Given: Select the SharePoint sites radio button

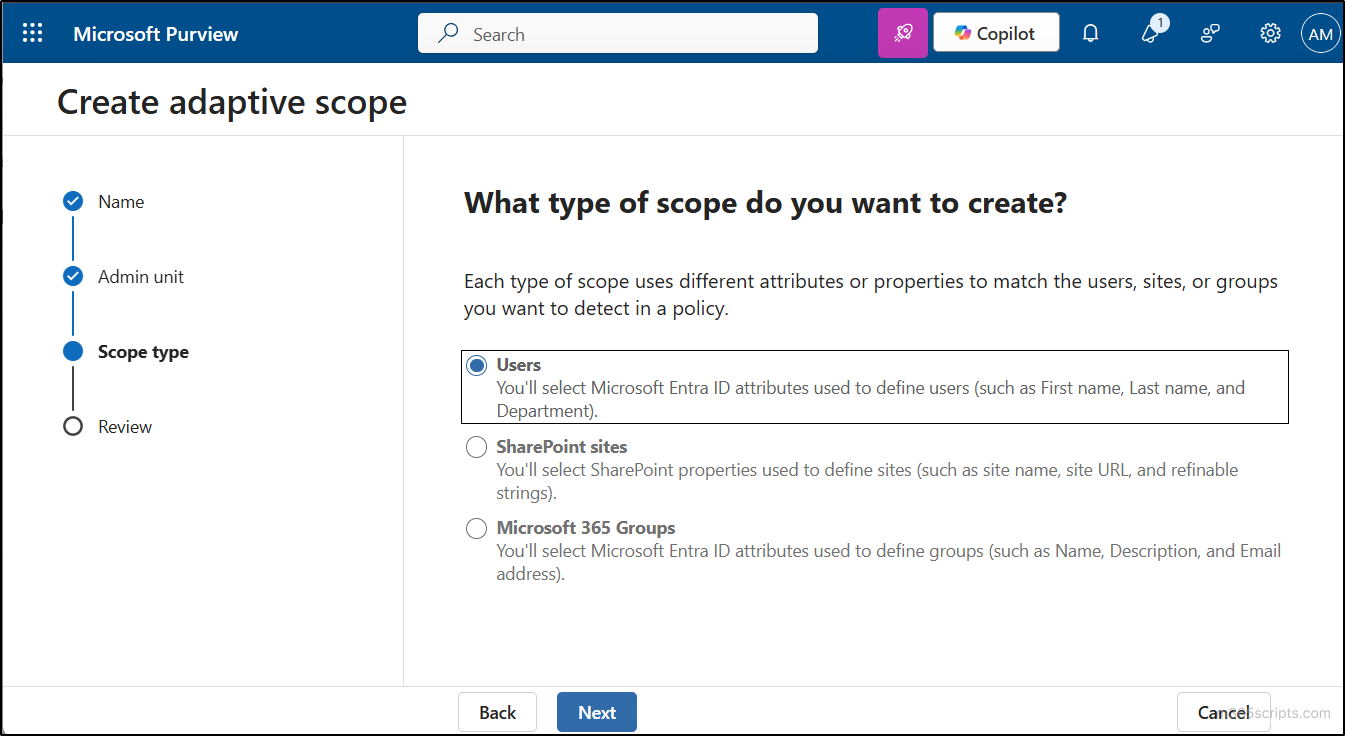Looking at the screenshot, I should coord(477,447).
